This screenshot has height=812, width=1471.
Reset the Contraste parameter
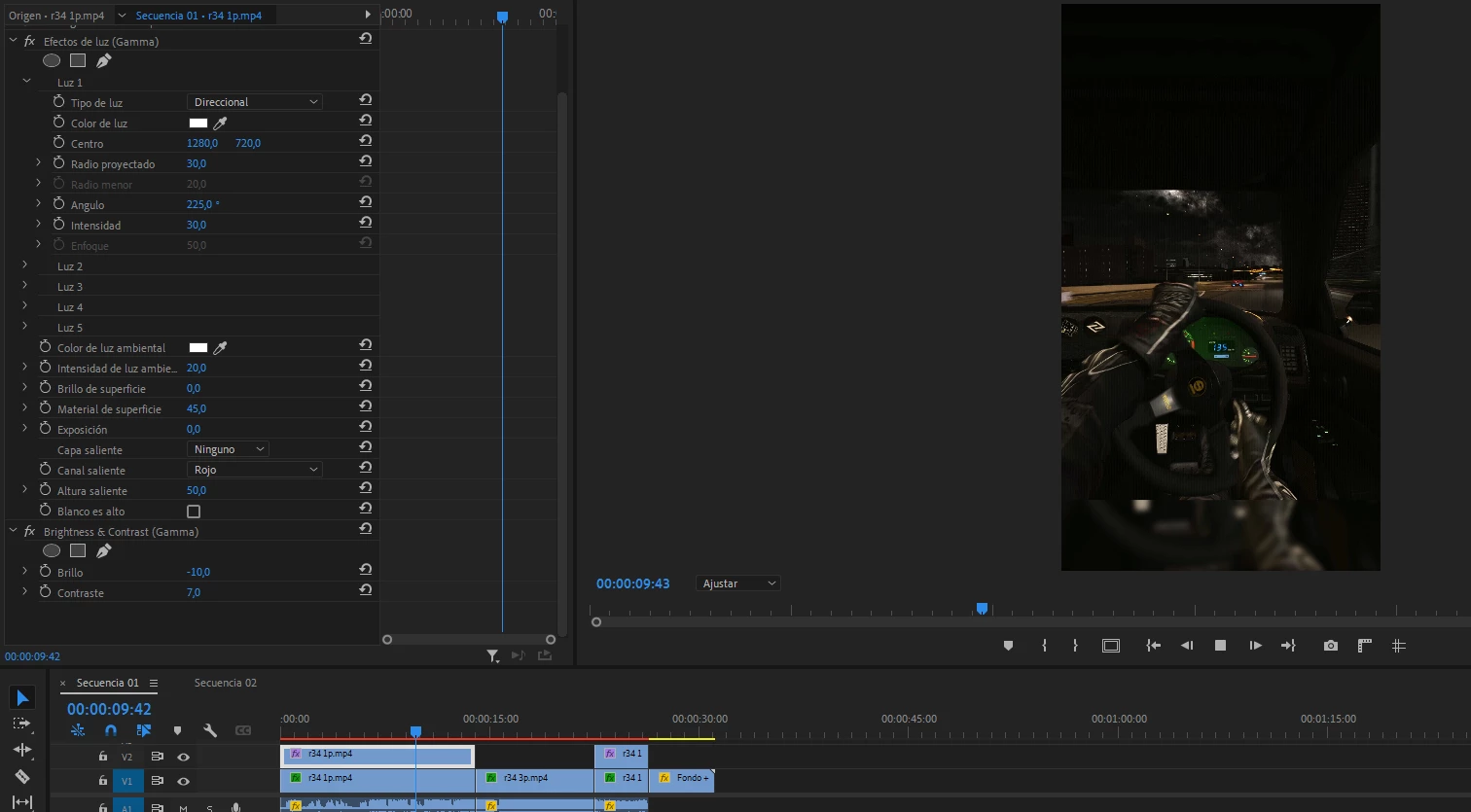coord(366,590)
